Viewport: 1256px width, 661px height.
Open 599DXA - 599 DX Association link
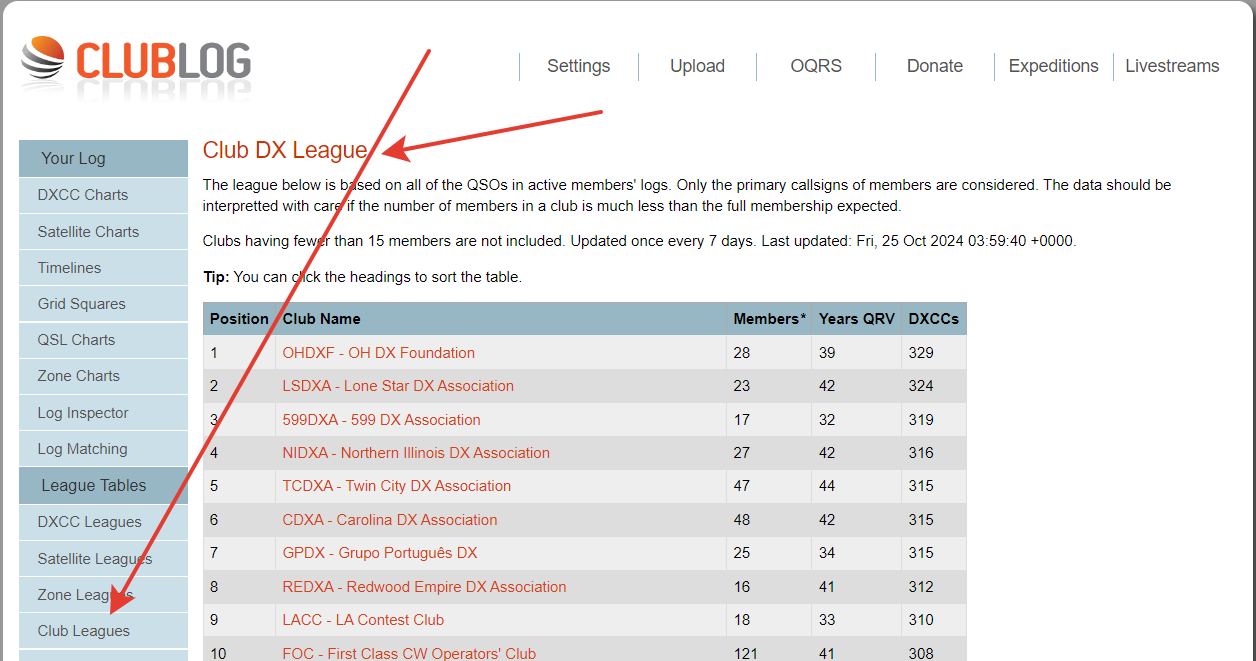click(382, 420)
